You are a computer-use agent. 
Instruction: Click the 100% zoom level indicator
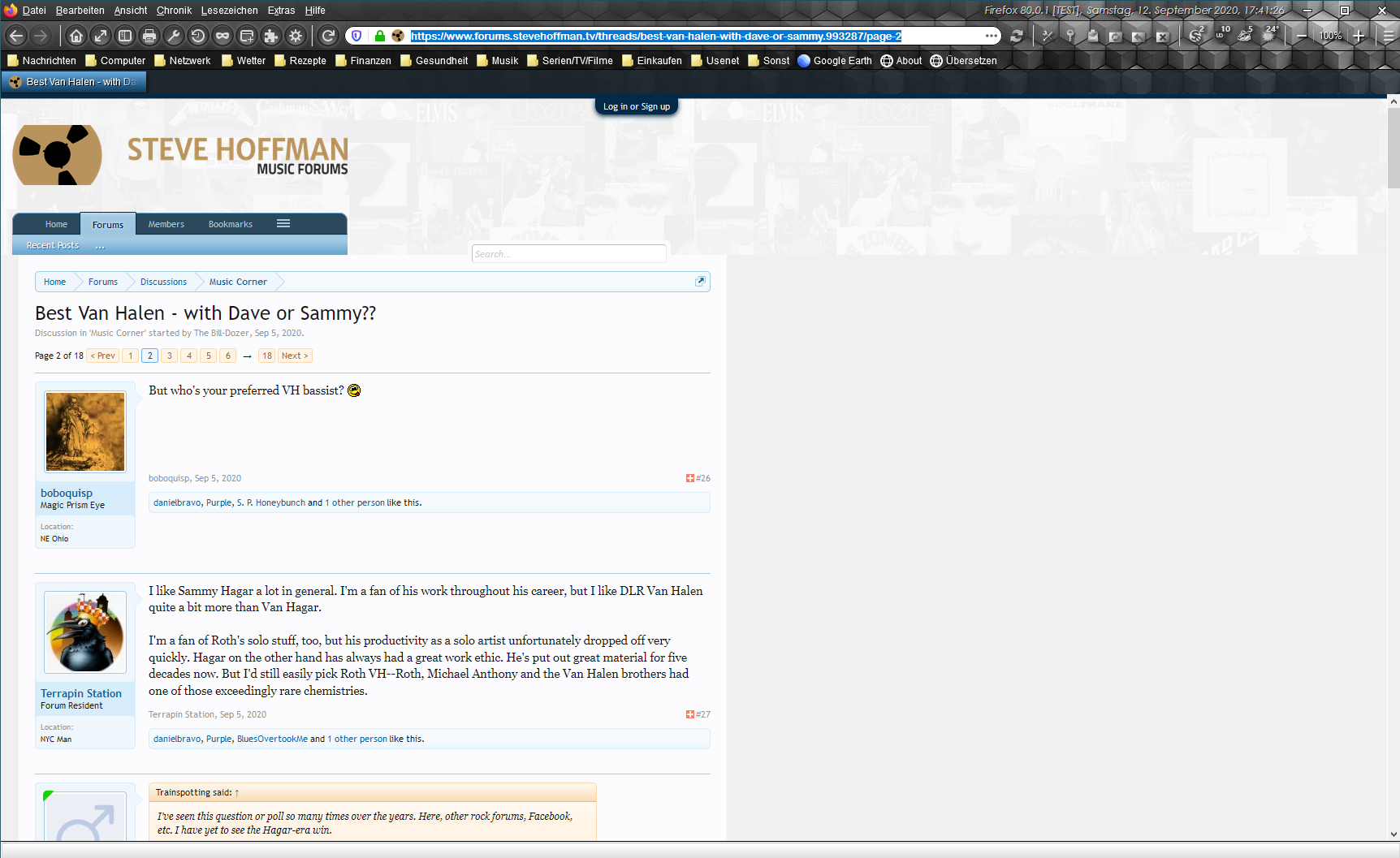tap(1330, 36)
